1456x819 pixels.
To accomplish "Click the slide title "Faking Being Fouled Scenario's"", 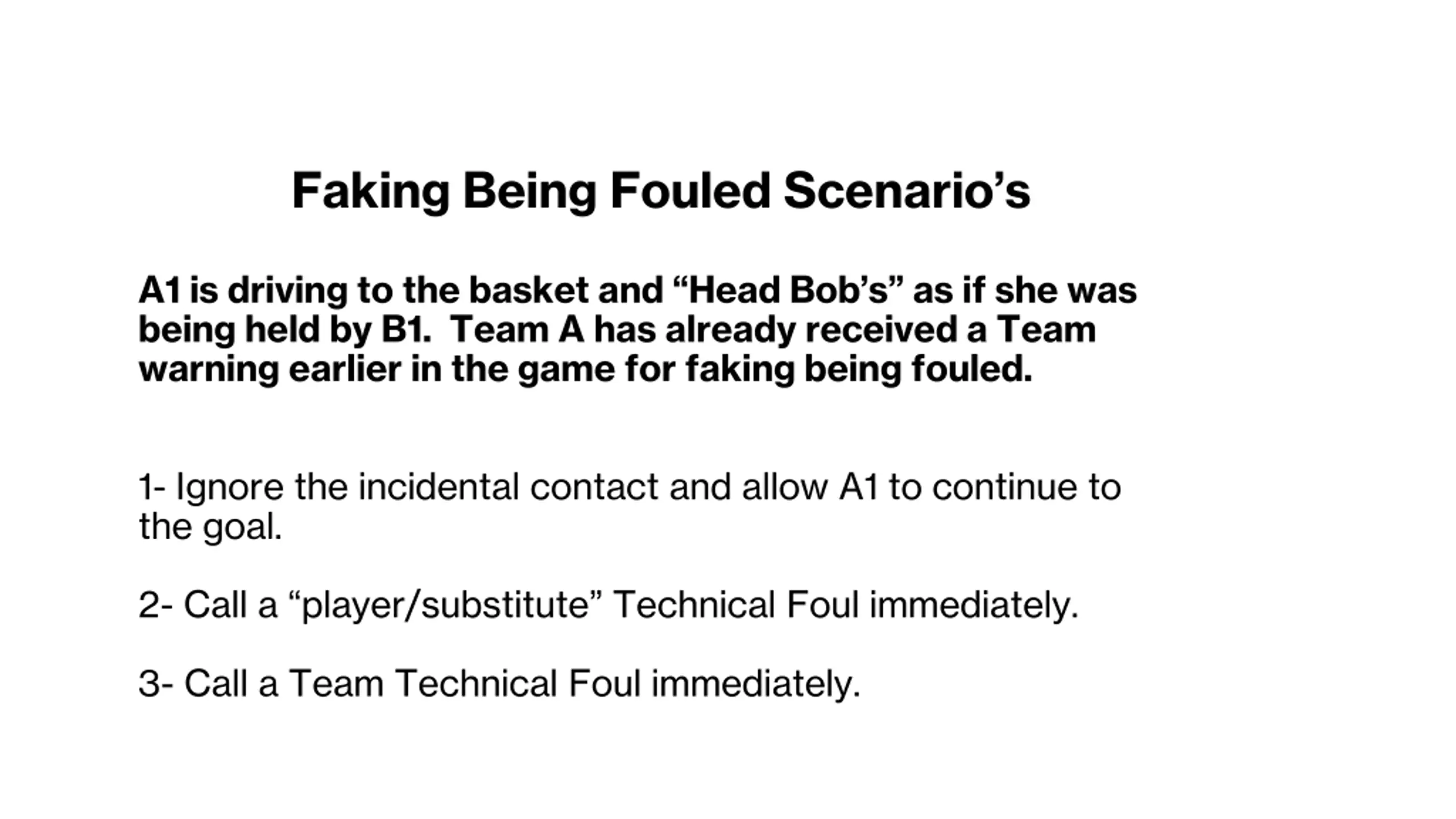I will point(660,191).
